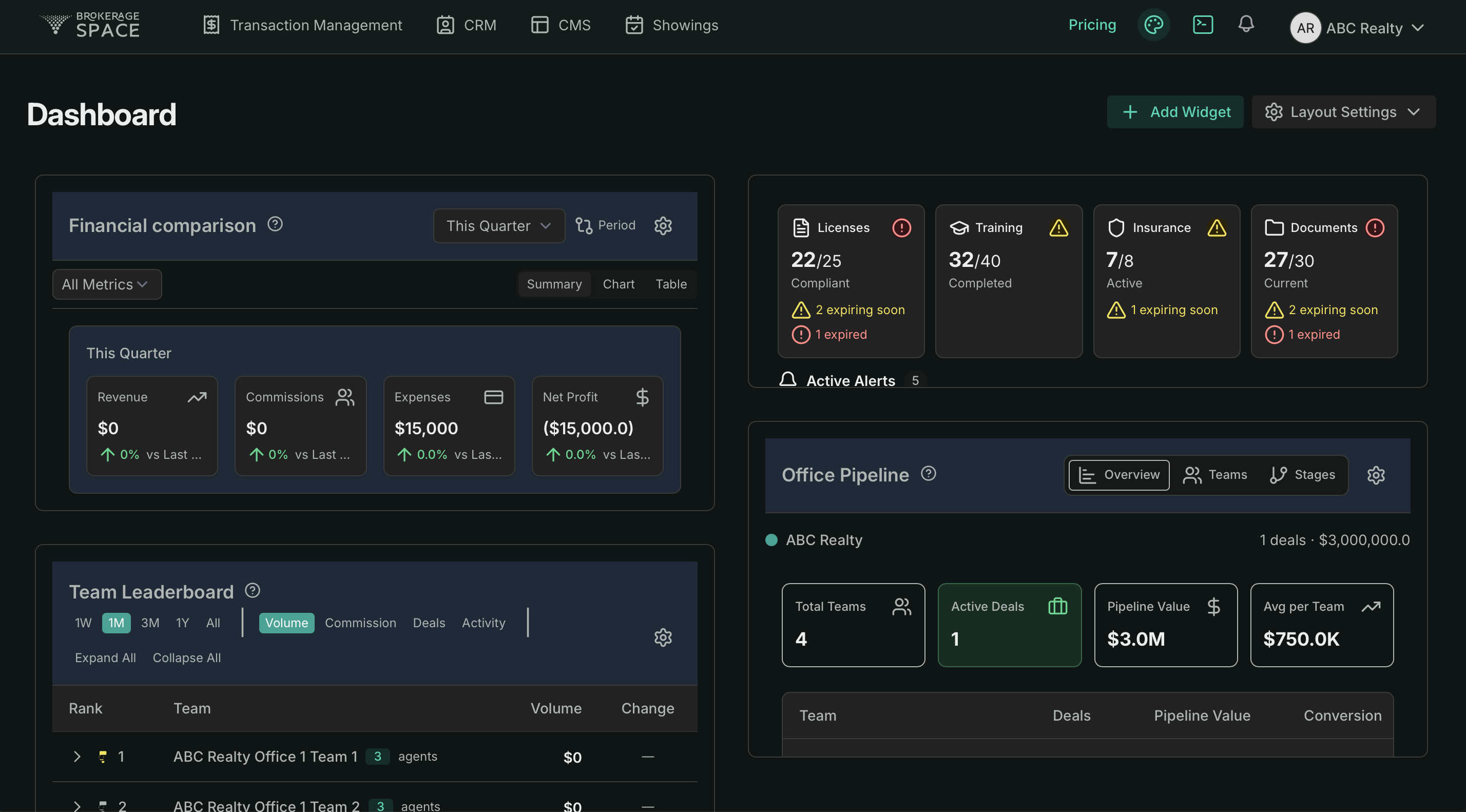Rank leaderboard by Commission
Image resolution: width=1466 pixels, height=812 pixels.
360,623
